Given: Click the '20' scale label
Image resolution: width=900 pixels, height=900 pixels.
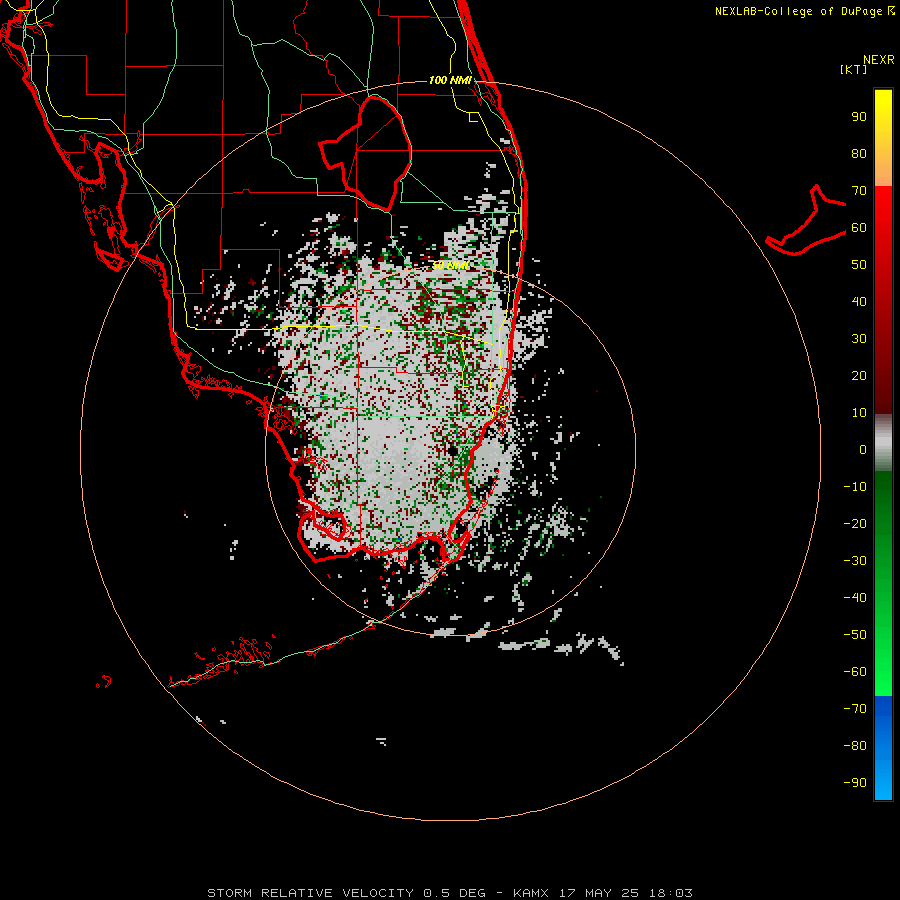Looking at the screenshot, I should [859, 375].
